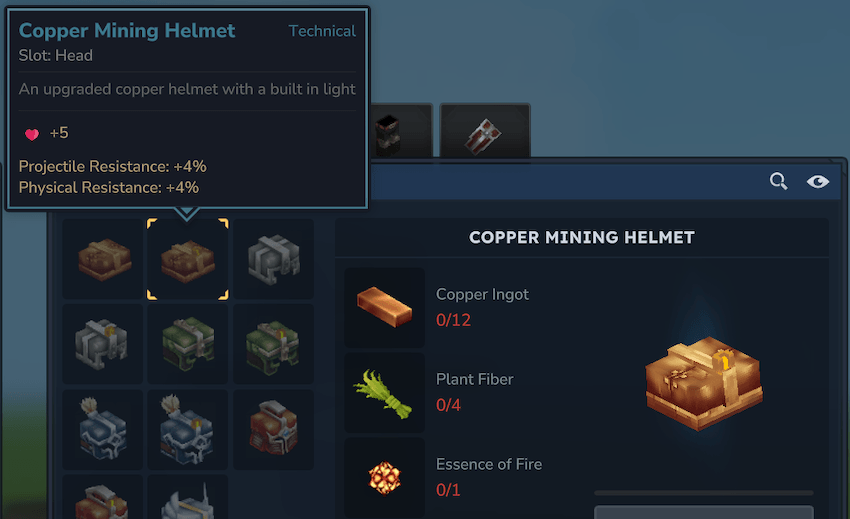Image resolution: width=850 pixels, height=519 pixels.
Task: Select the green helmet with lamp recipe
Action: click(273, 344)
